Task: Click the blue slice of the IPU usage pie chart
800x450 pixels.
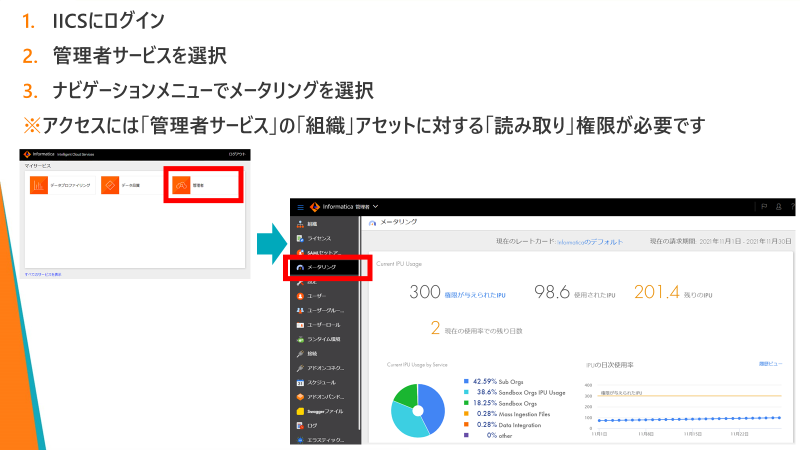Action: pyautogui.click(x=433, y=408)
